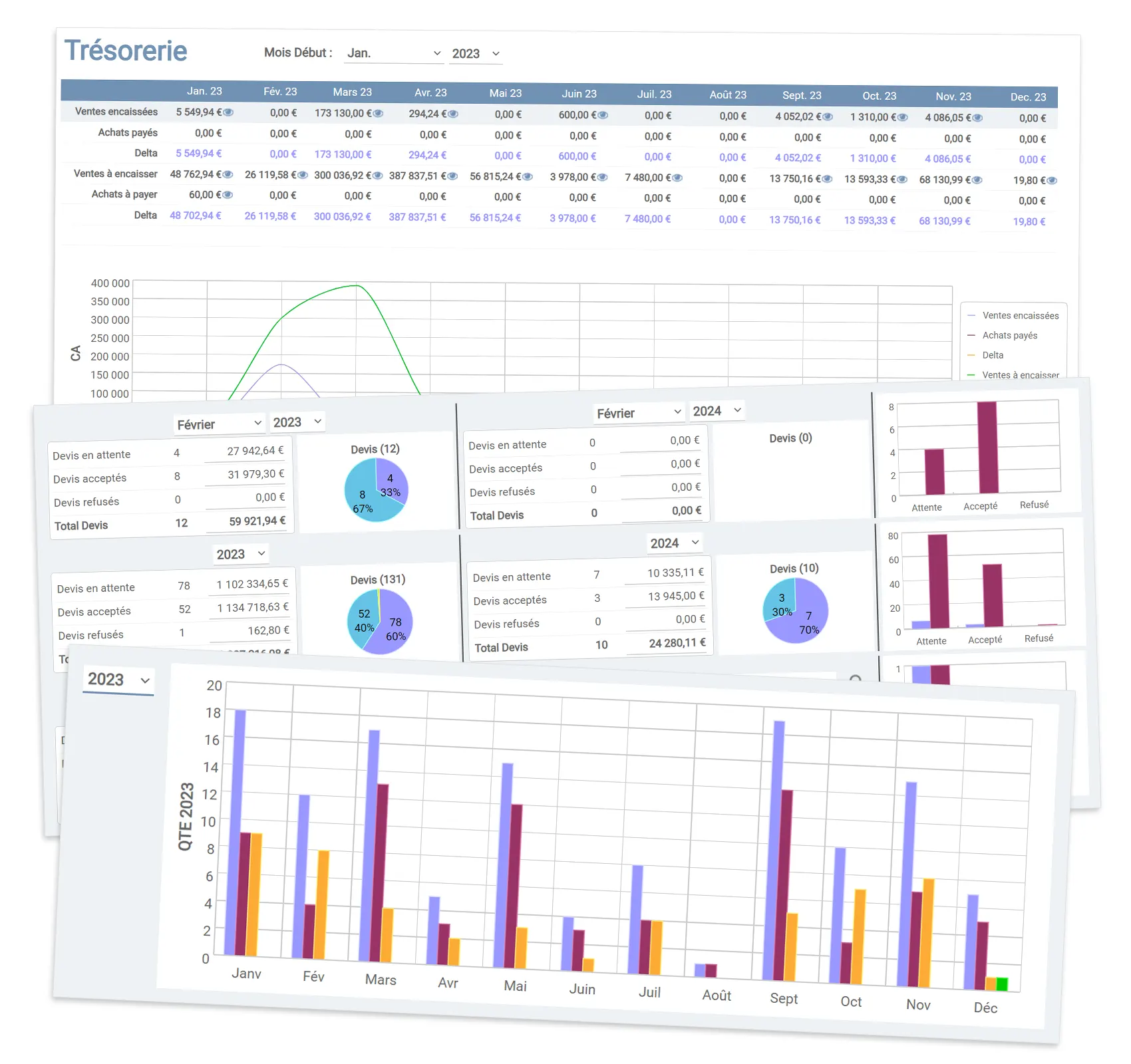
Task: Hide Ventes à encaisser line via legend
Action: (x=1020, y=375)
